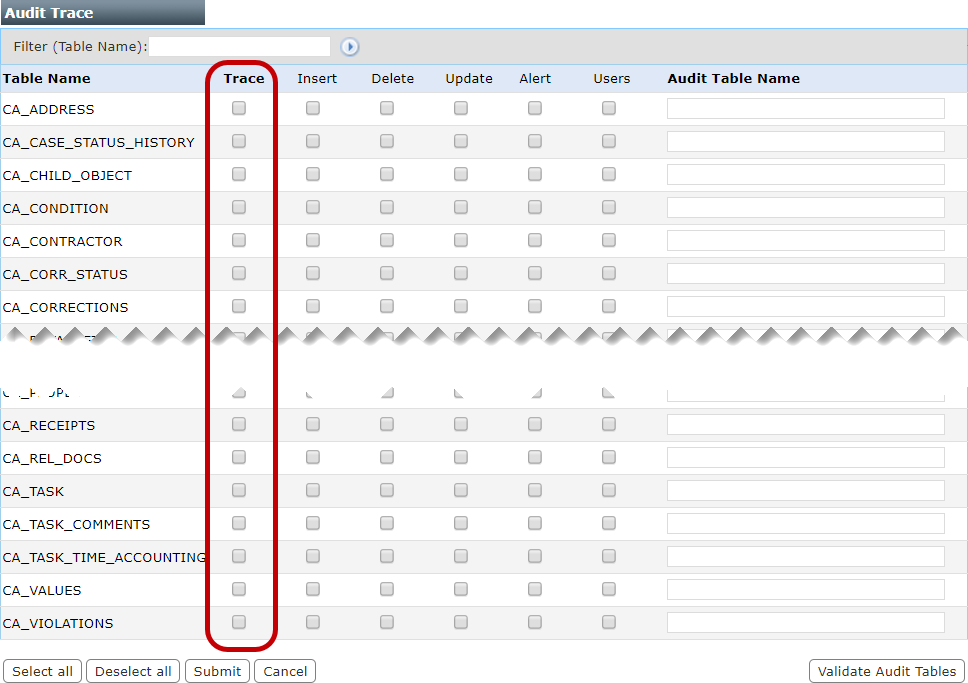Screen dimensions: 968x683
Task: Toggle Delete for CA_REL_DOCS
Action: tap(387, 458)
